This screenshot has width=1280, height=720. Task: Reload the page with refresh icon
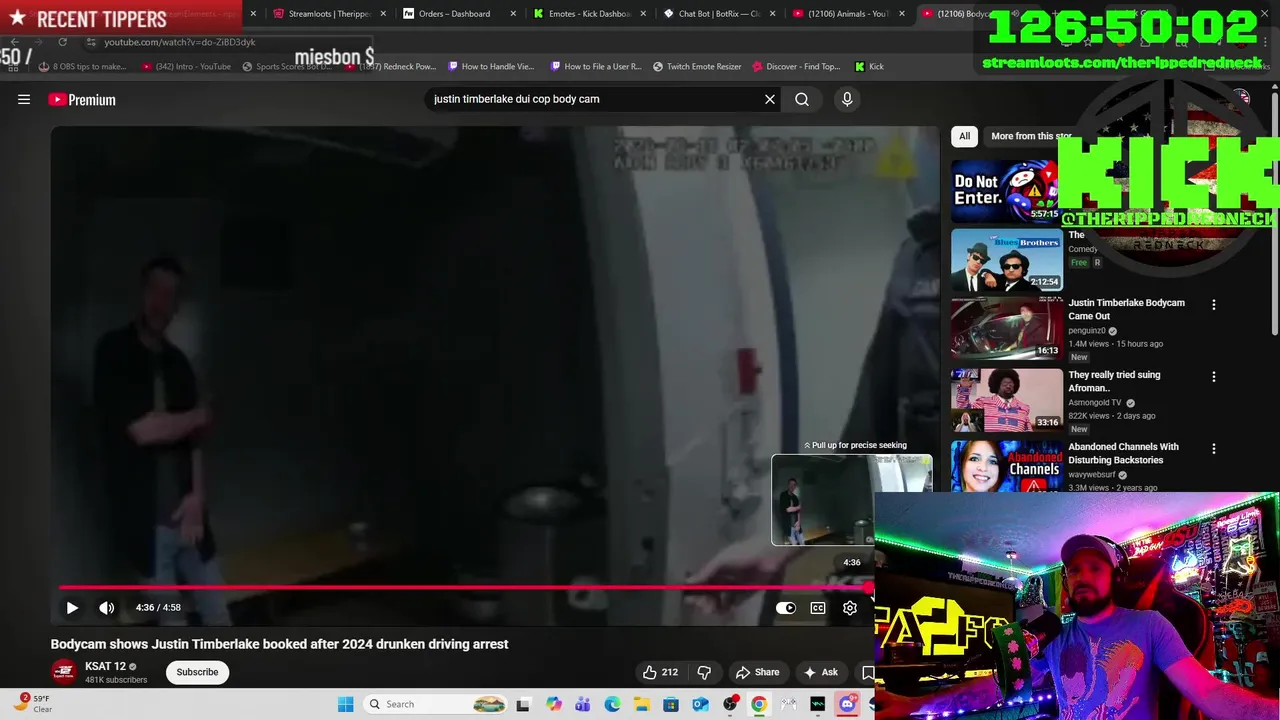pos(62,42)
